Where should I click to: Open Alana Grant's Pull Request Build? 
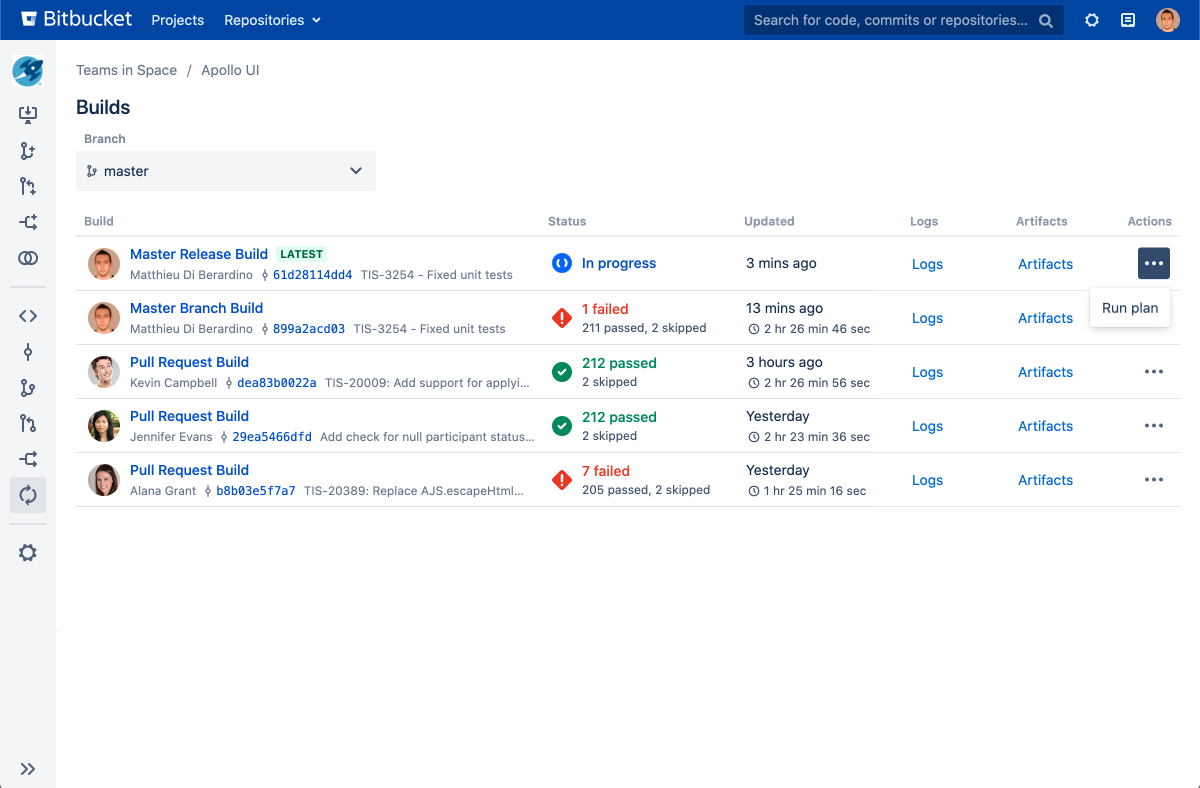(190, 470)
